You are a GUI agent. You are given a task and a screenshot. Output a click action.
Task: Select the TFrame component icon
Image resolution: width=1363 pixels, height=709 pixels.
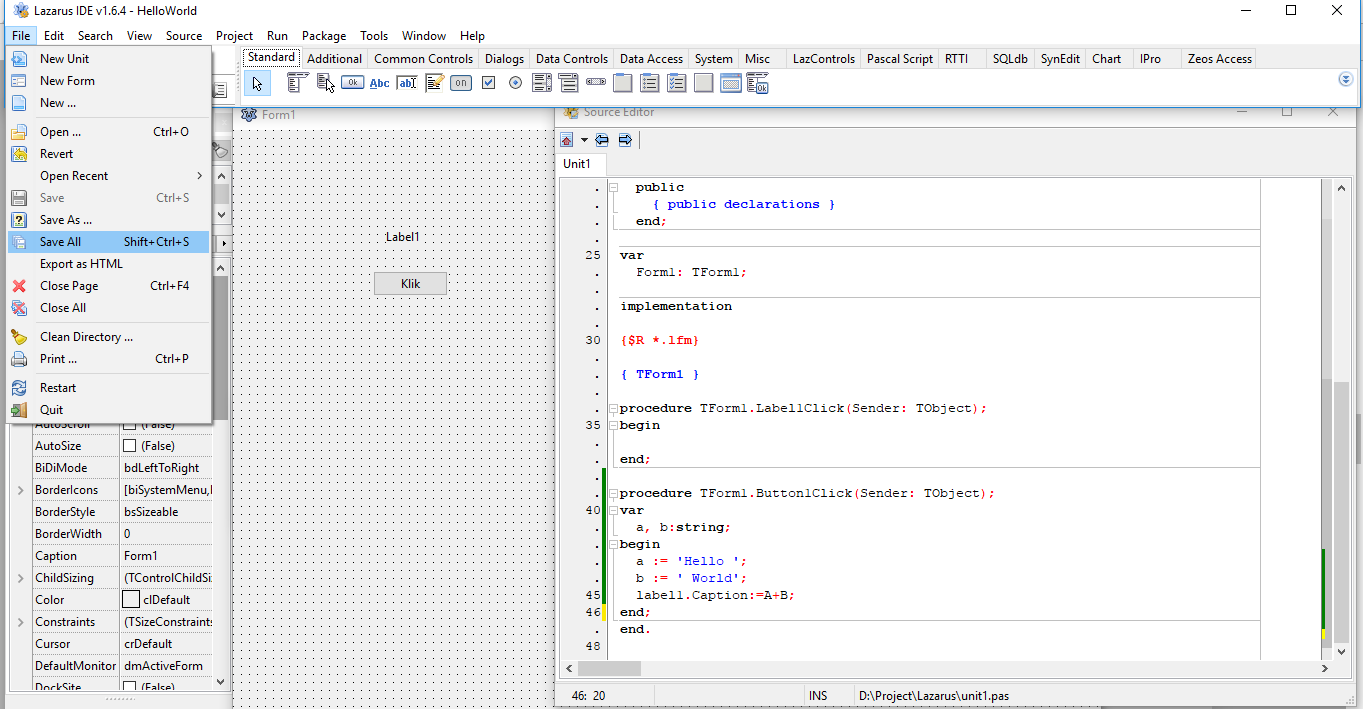point(731,83)
